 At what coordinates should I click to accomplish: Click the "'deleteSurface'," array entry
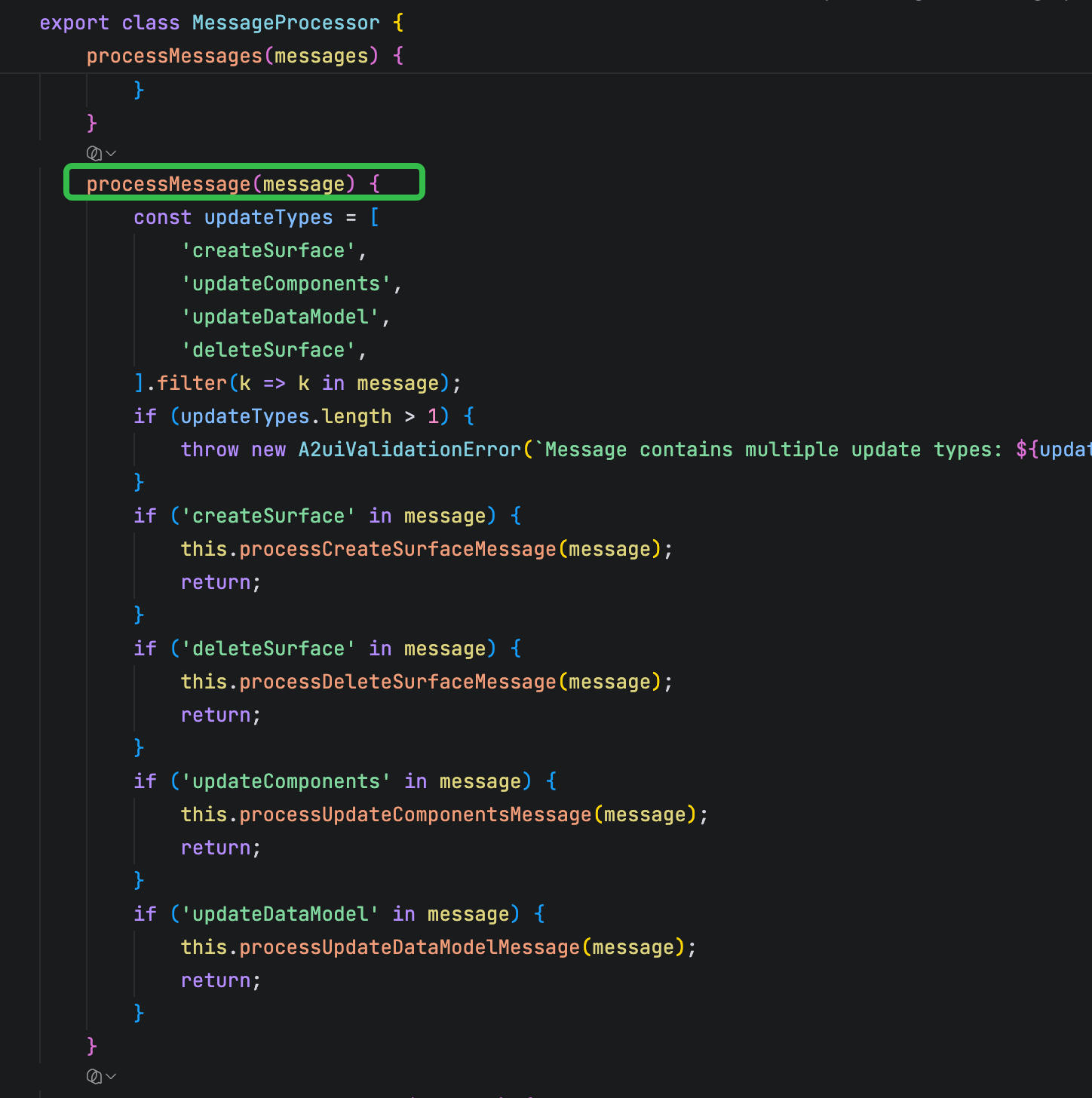click(275, 350)
